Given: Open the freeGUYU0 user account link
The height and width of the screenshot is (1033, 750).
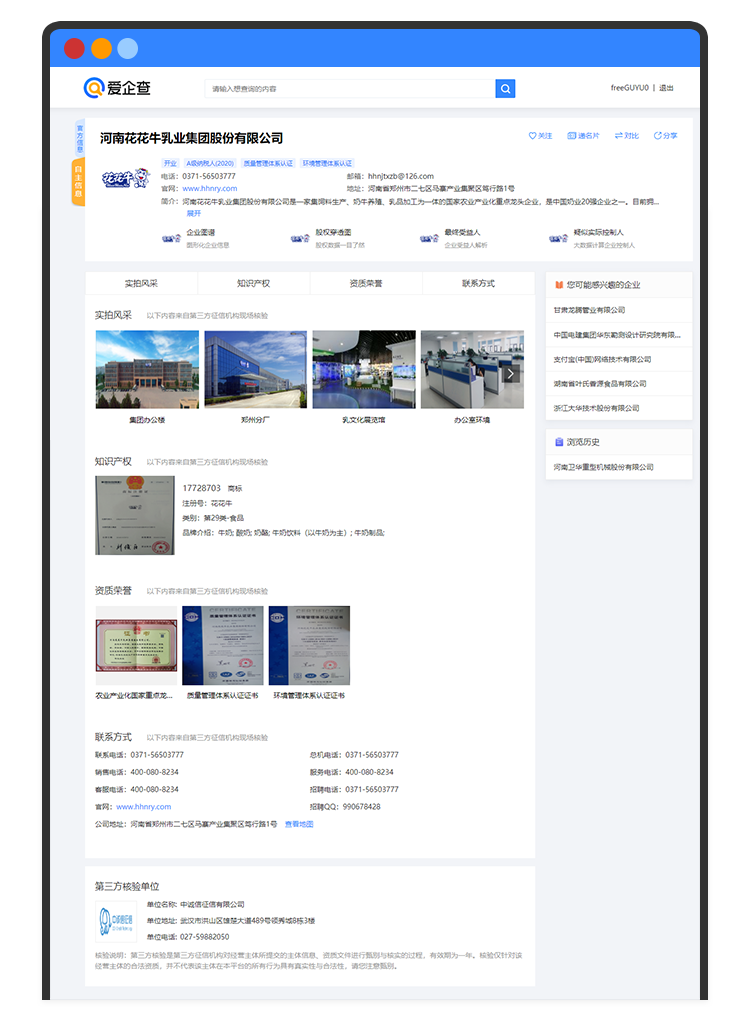Looking at the screenshot, I should click(629, 88).
